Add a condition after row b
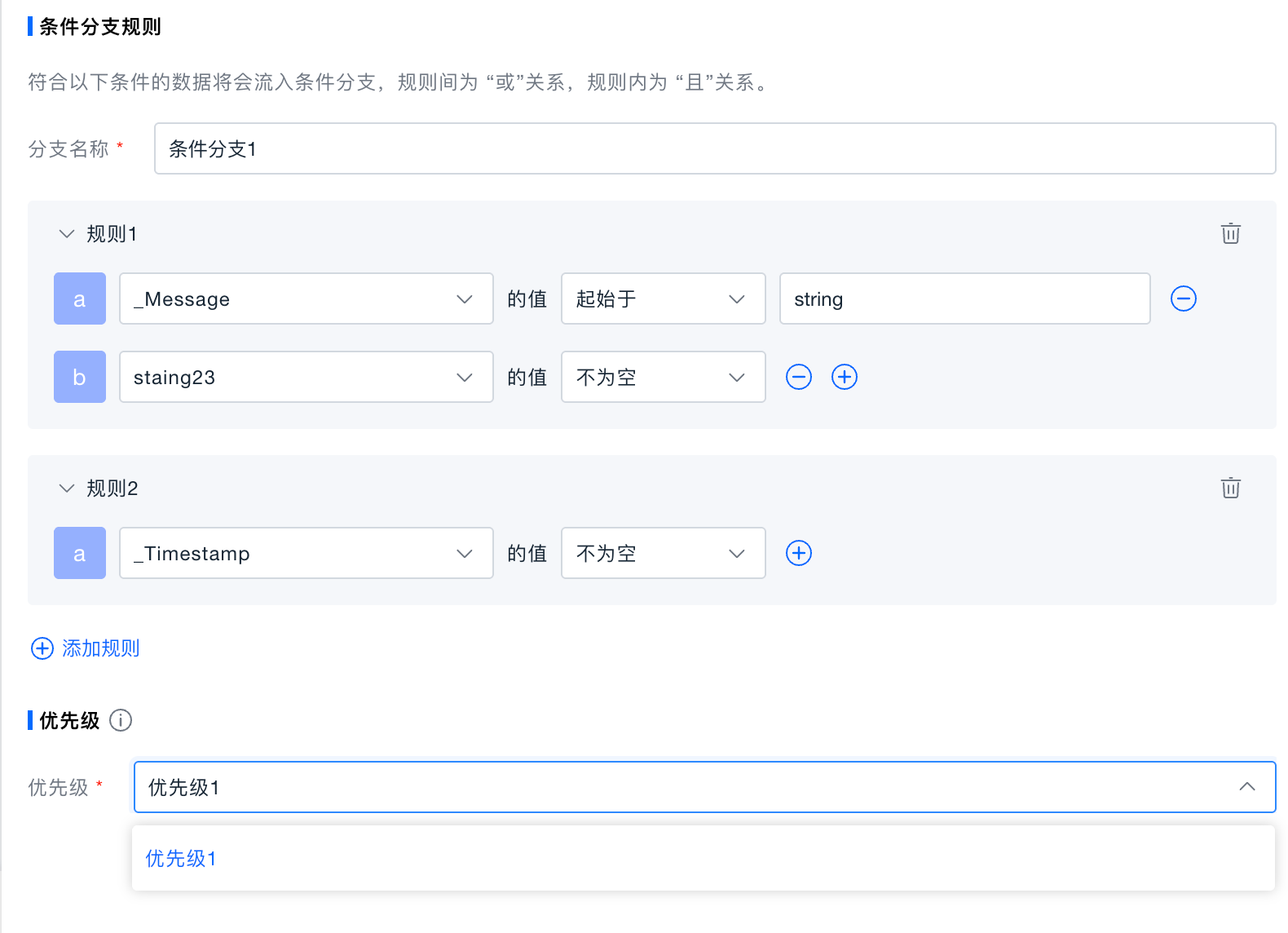 pyautogui.click(x=844, y=377)
